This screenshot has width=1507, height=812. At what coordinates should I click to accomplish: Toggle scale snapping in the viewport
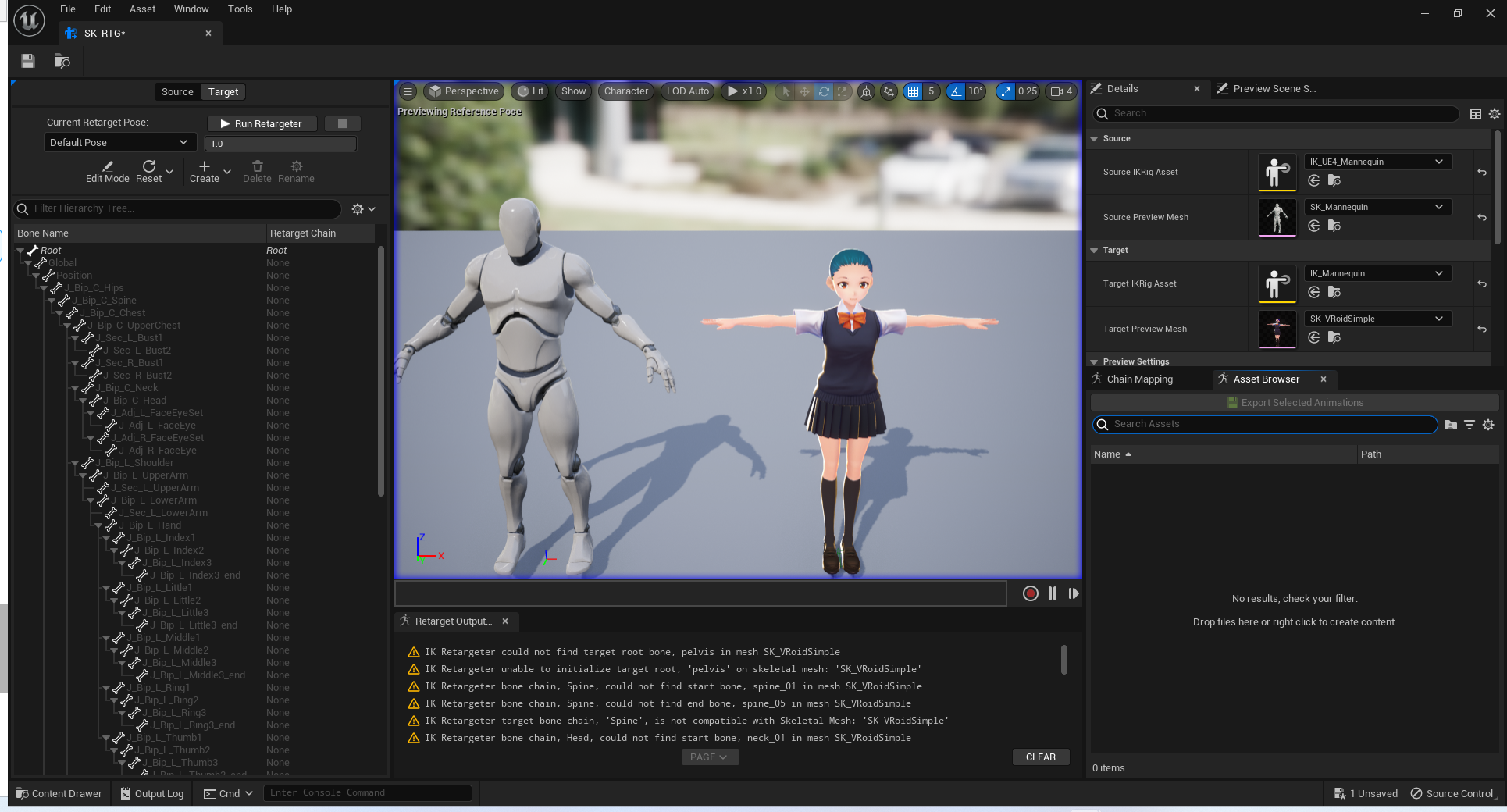(x=1006, y=91)
